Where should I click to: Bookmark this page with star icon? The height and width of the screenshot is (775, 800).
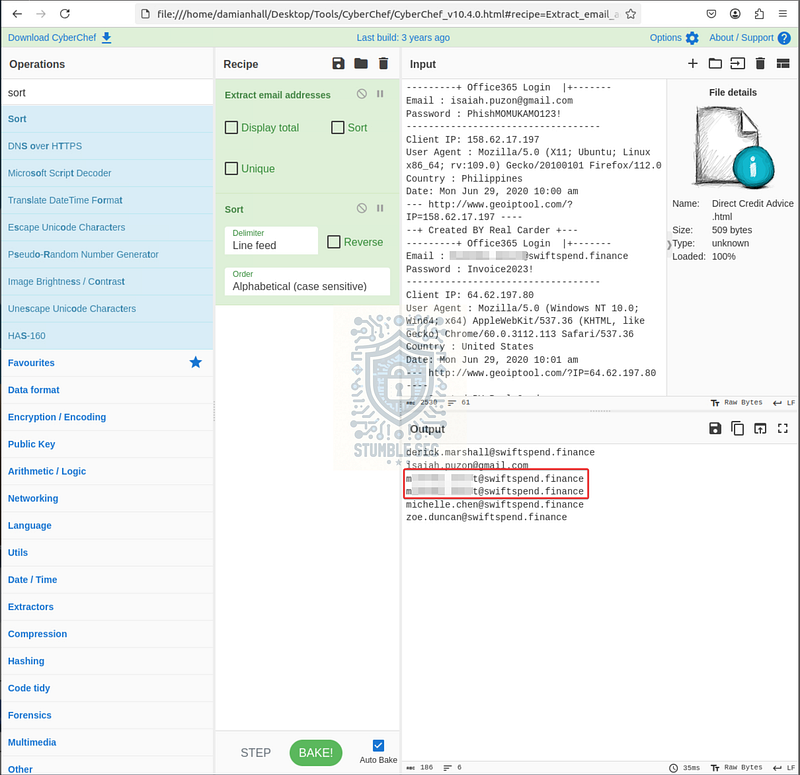tap(631, 14)
